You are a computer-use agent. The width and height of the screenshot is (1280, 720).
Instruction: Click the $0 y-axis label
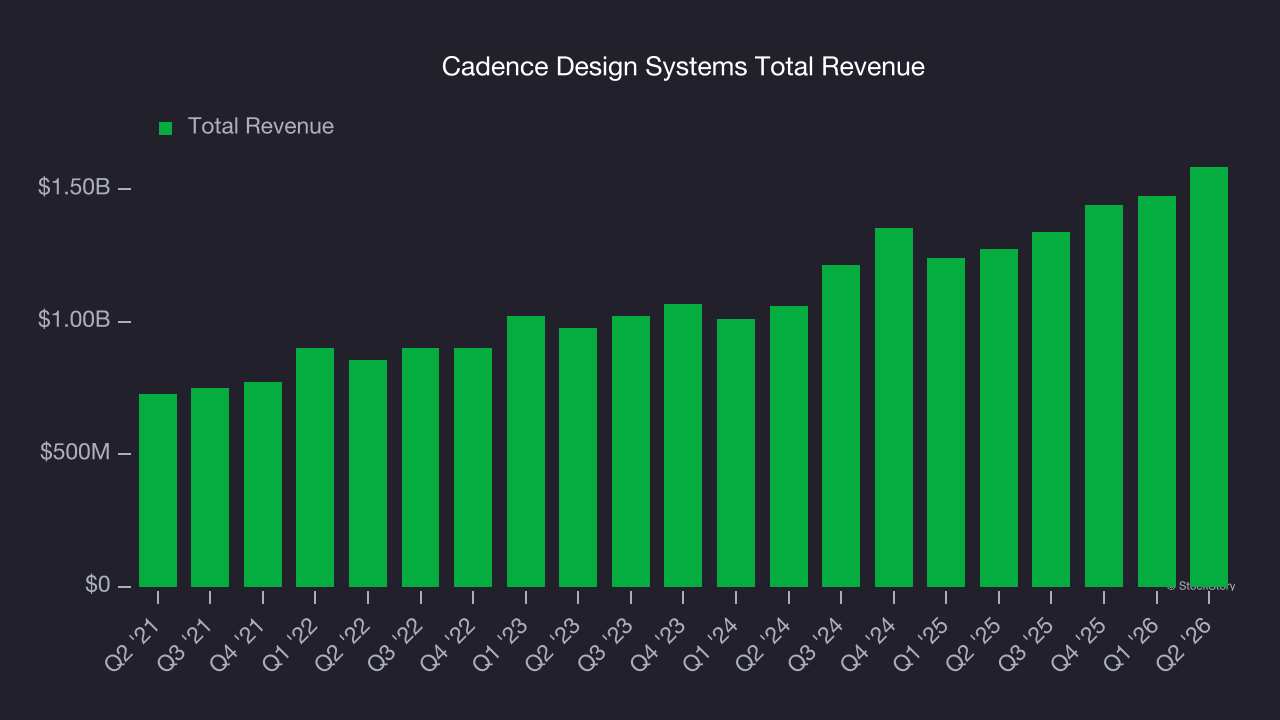[98, 585]
